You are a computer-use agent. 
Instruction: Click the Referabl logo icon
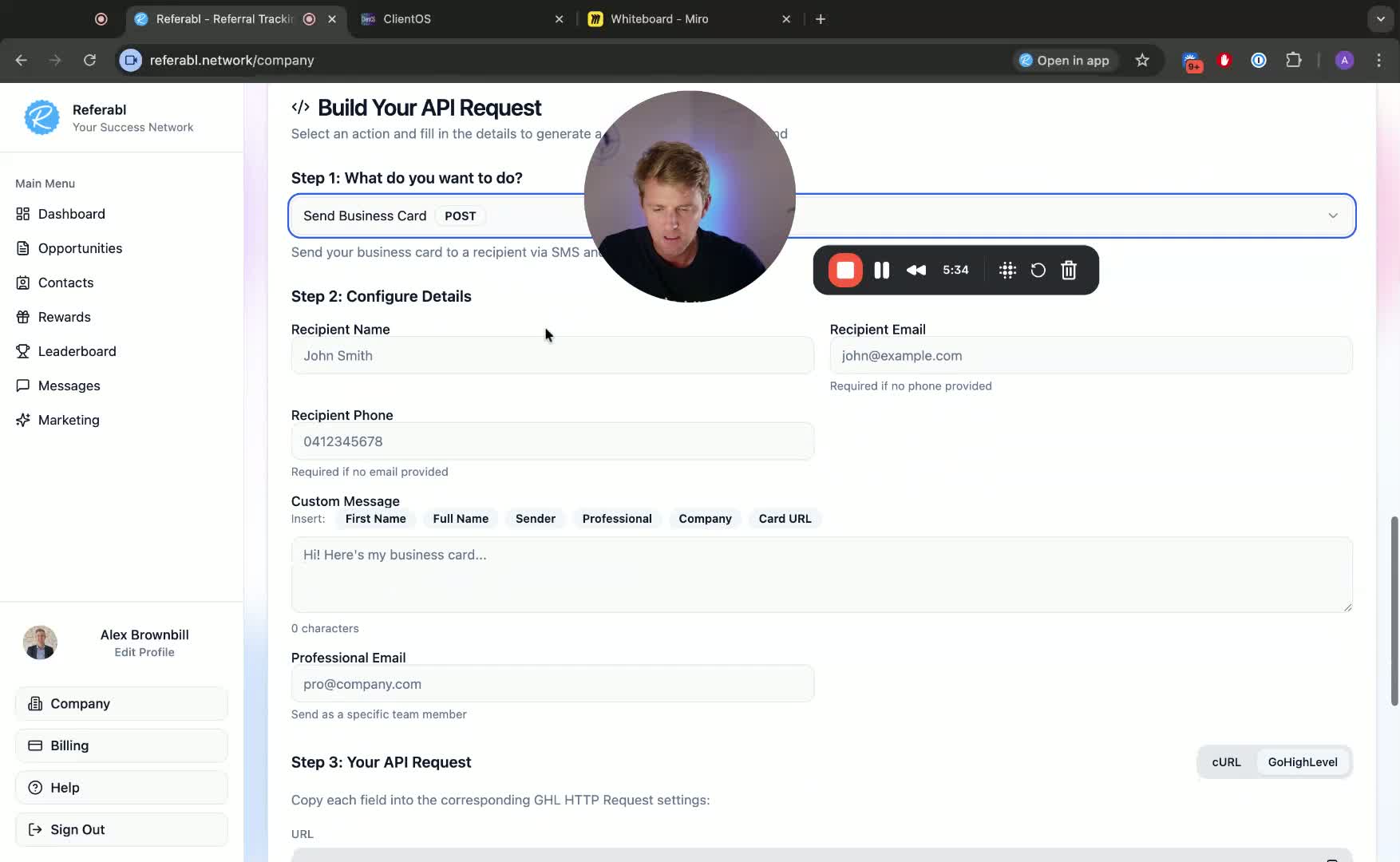[42, 117]
